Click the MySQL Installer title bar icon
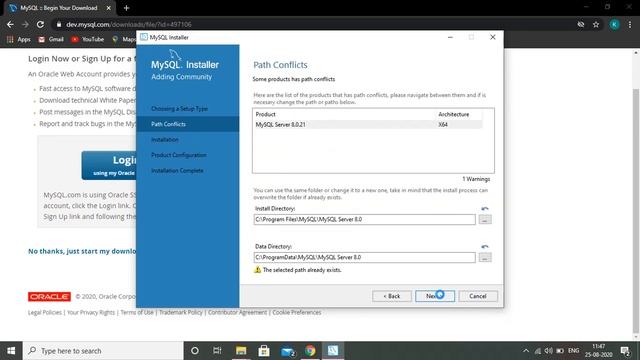Image resolution: width=640 pixels, height=360 pixels. click(x=144, y=37)
